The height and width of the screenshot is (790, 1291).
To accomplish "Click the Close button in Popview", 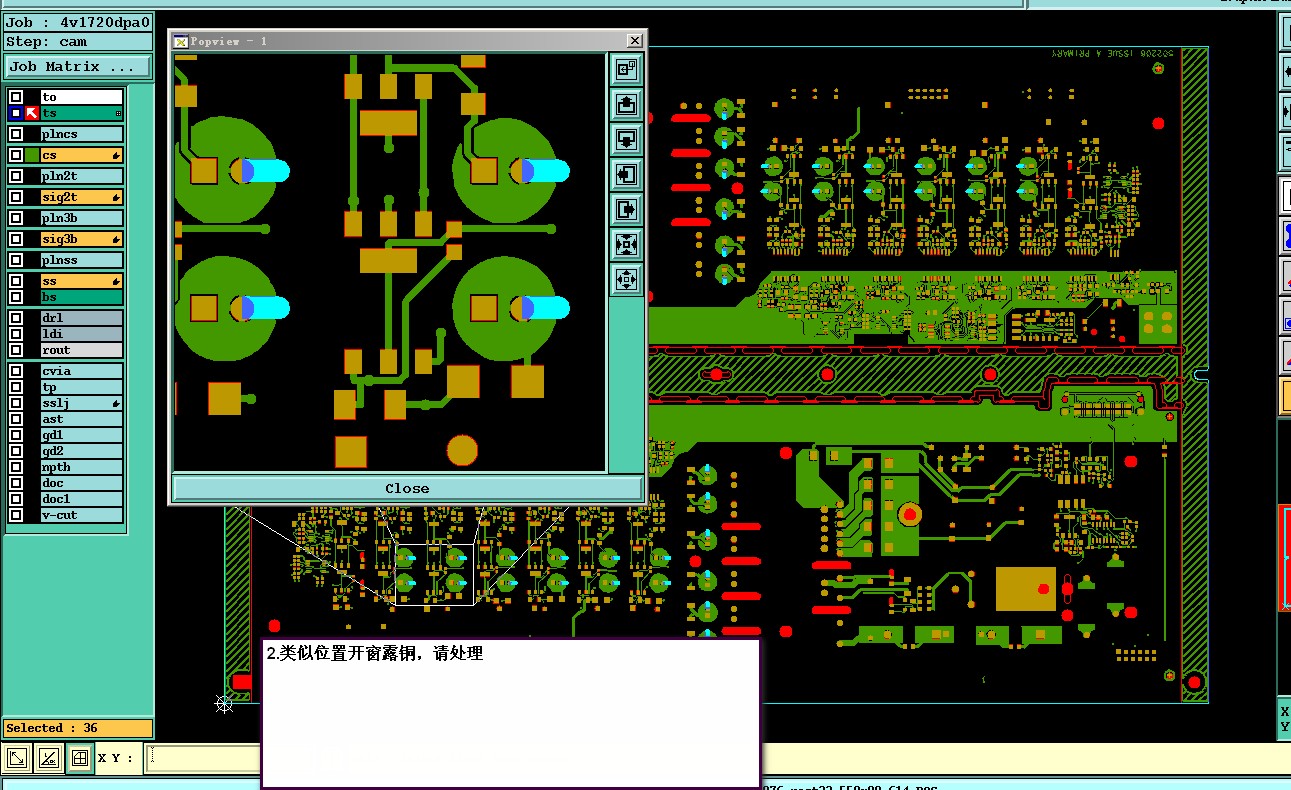I will coord(407,488).
